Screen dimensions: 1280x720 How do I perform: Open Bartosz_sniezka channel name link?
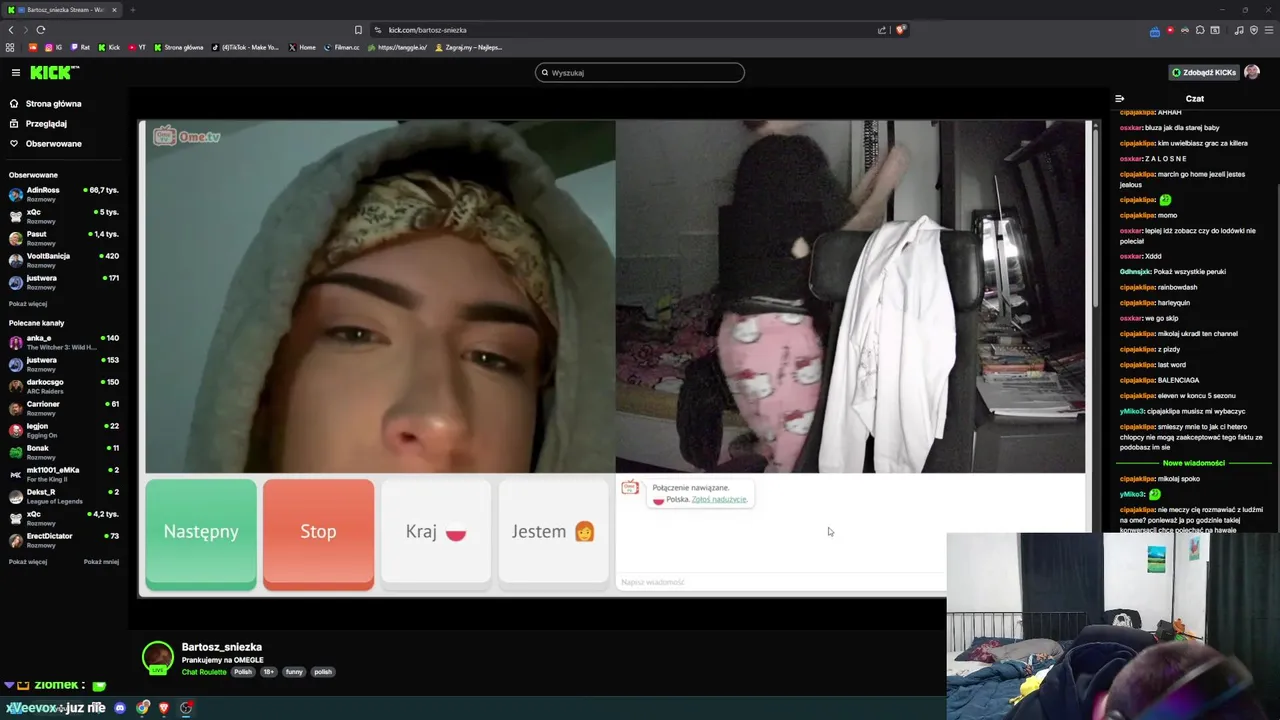[221, 647]
